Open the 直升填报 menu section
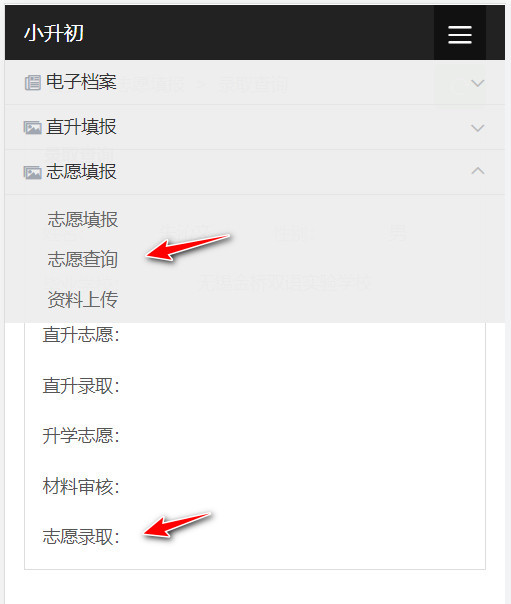The width and height of the screenshot is (511, 604). click(x=255, y=127)
